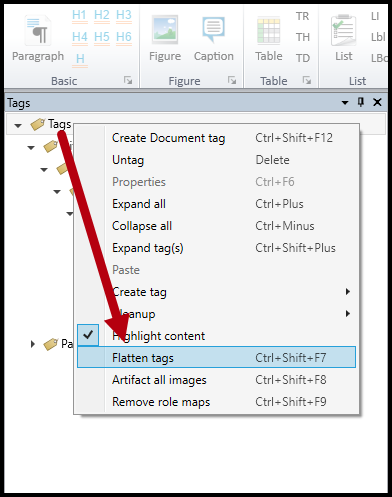Viewport: 392px width, 497px height.
Task: Choose Expand tag(s)
Action: tap(216, 248)
